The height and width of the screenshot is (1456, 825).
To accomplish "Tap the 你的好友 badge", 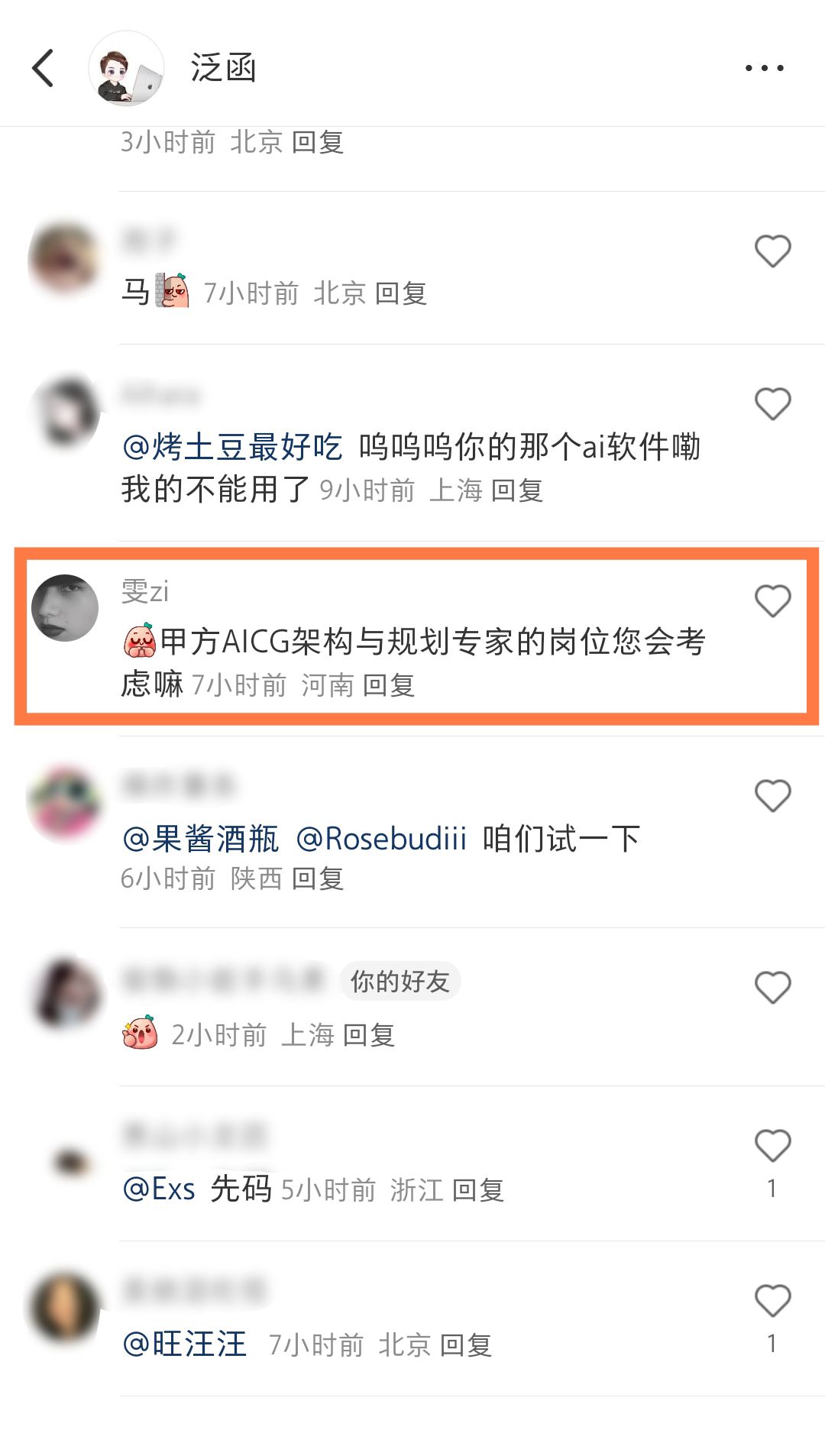I will coord(400,981).
